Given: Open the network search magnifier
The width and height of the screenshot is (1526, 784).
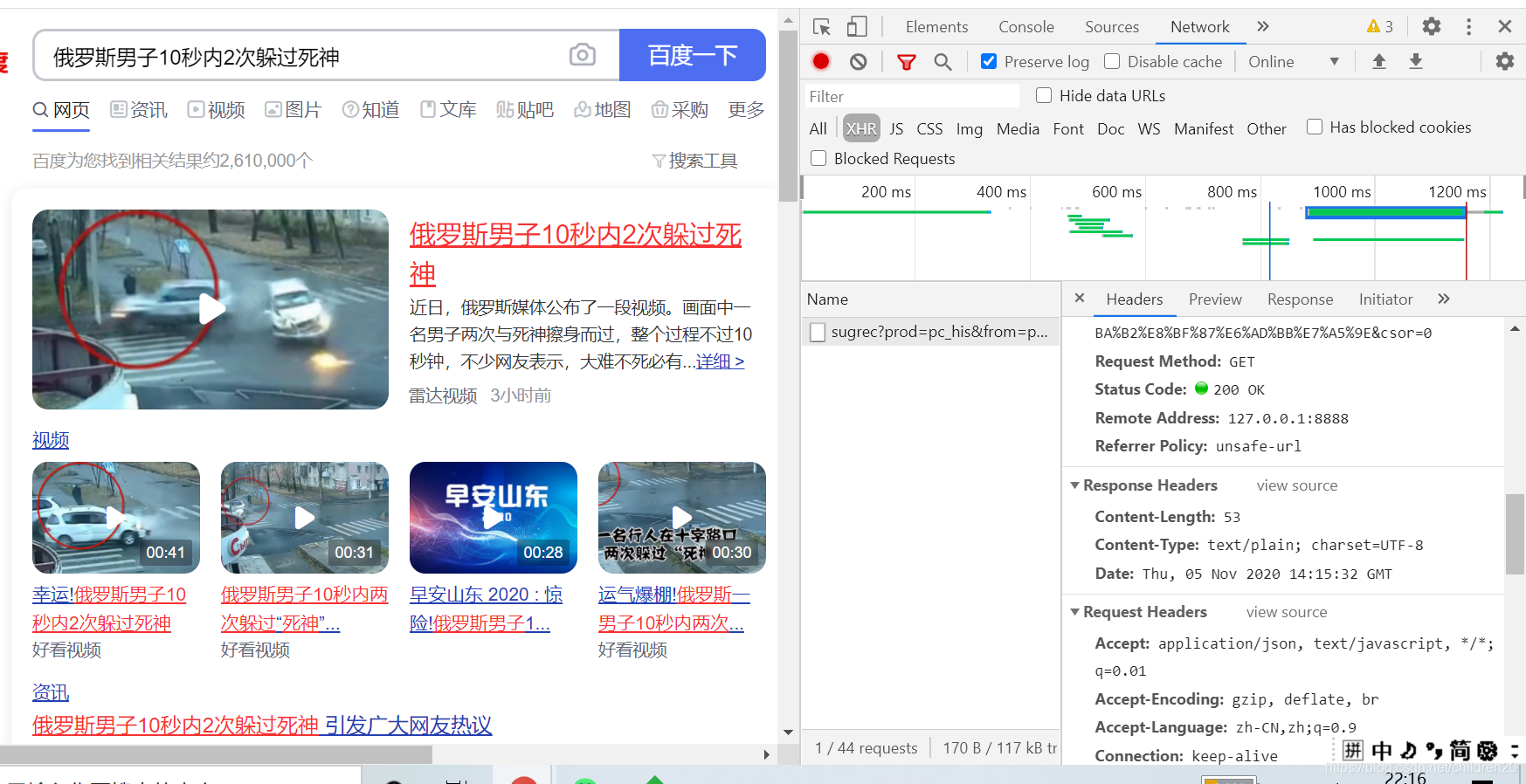Looking at the screenshot, I should [x=943, y=62].
